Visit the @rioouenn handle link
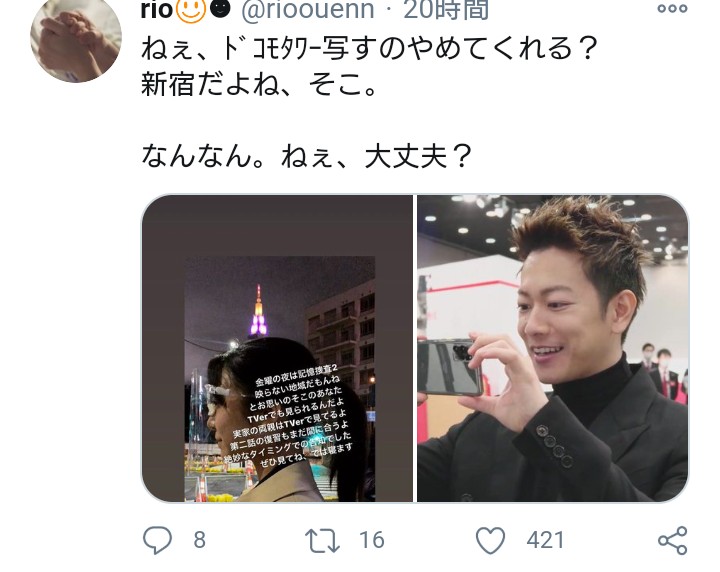 point(308,10)
